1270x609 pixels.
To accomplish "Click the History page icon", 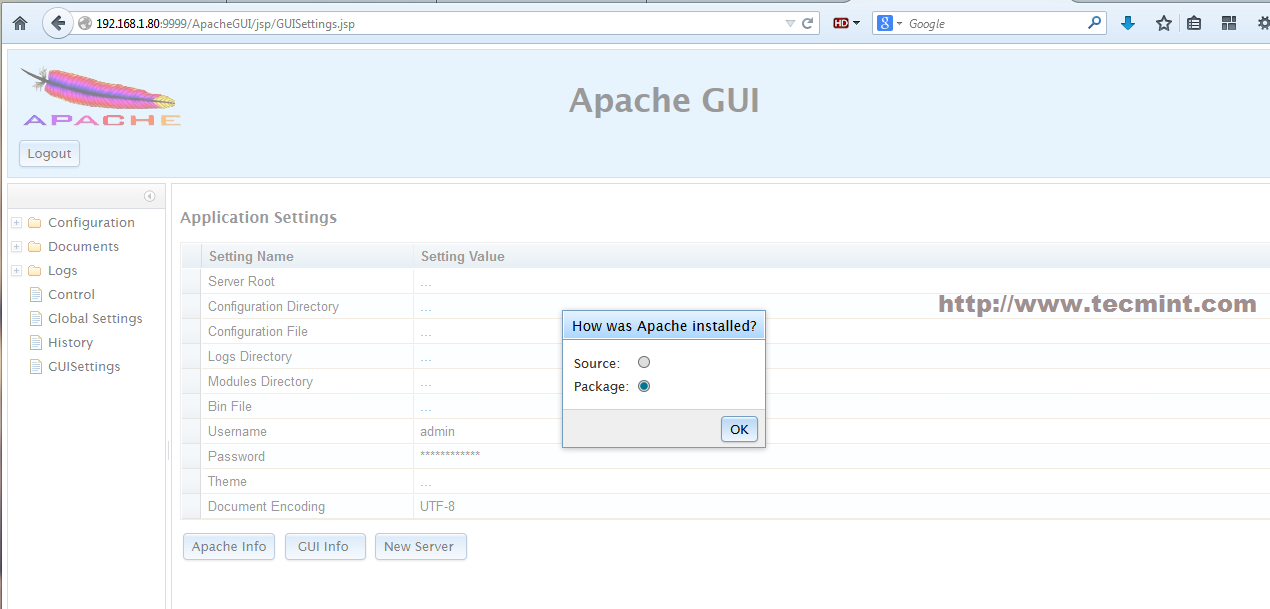I will tap(36, 342).
